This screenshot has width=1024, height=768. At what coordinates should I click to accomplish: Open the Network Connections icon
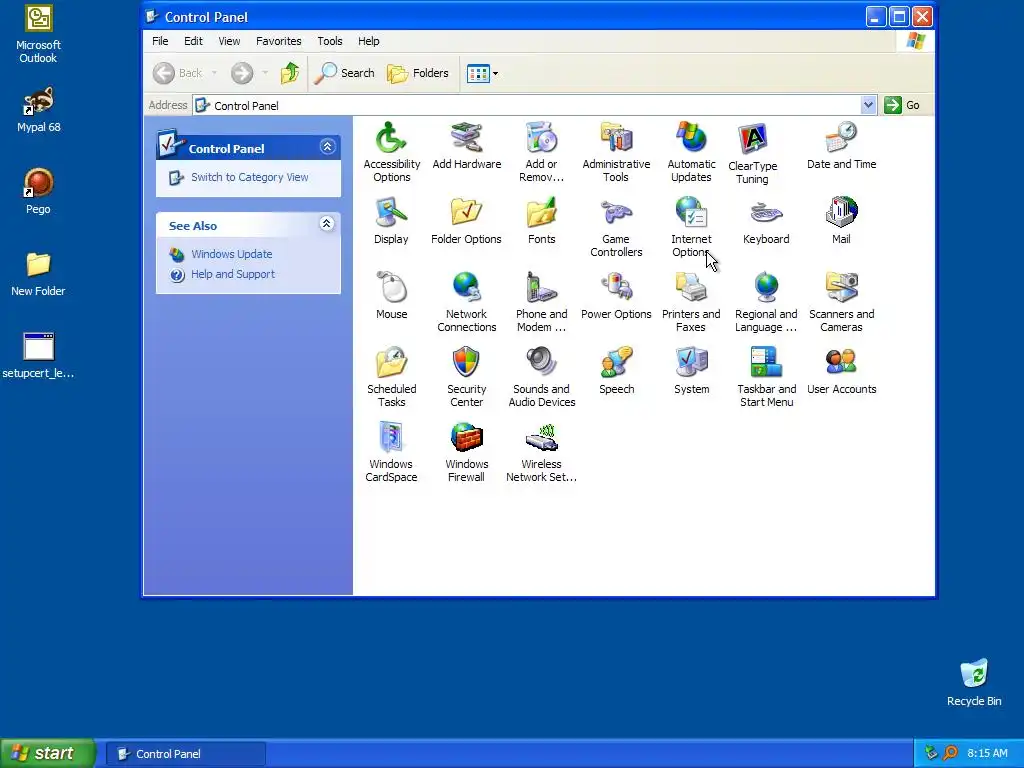[x=466, y=302]
